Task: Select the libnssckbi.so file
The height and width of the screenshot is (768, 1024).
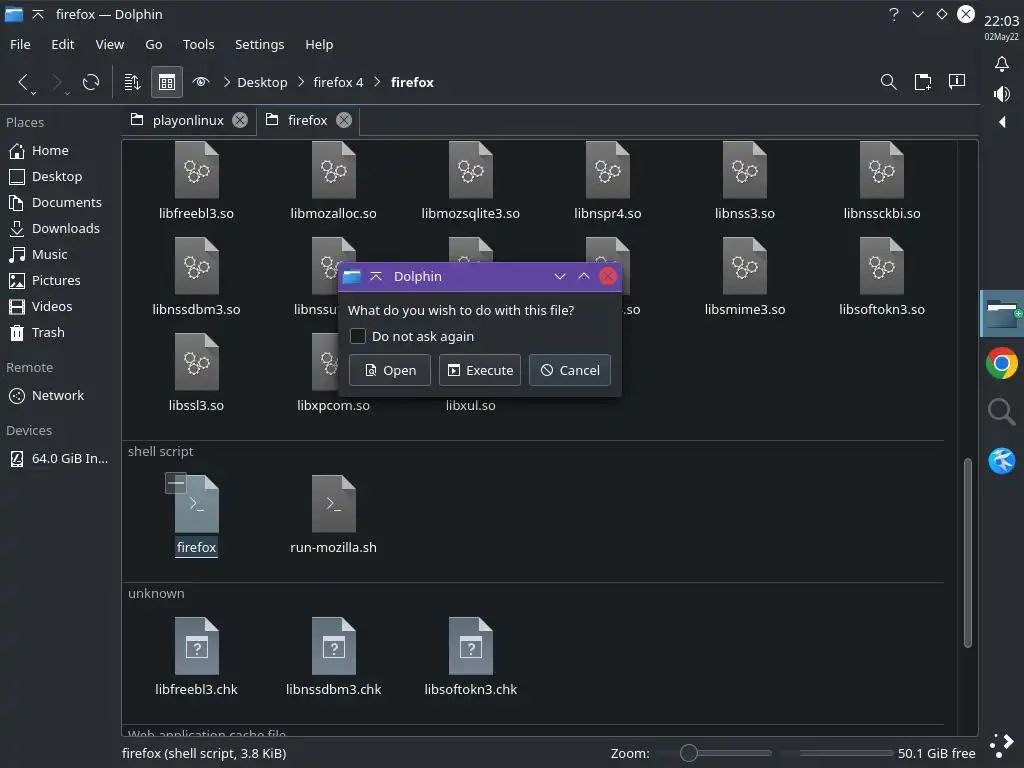Action: [x=882, y=182]
